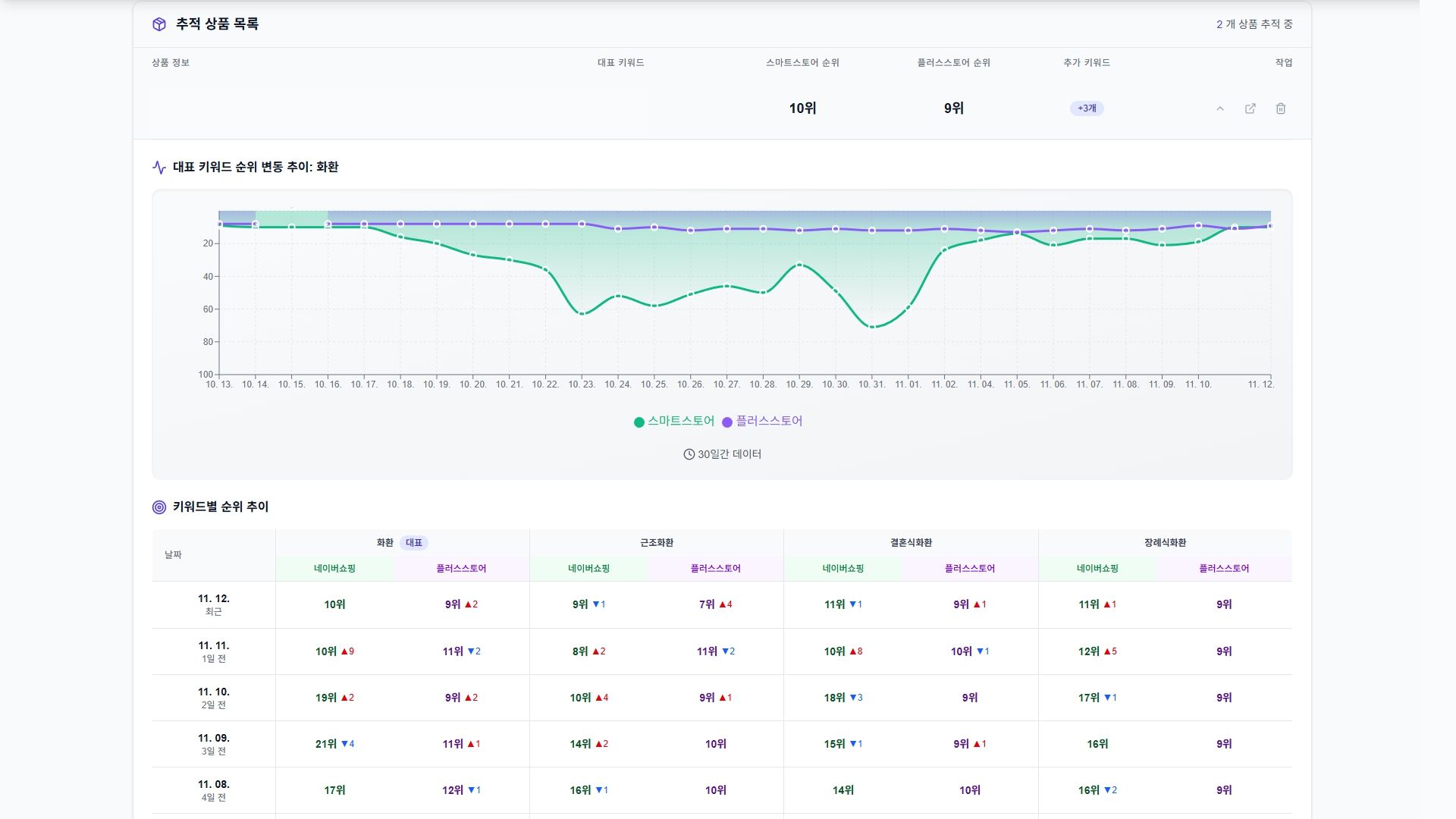This screenshot has width=1456, height=819.
Task: Toggle the 플러스스토어 series in the chart legend
Action: coord(772,420)
